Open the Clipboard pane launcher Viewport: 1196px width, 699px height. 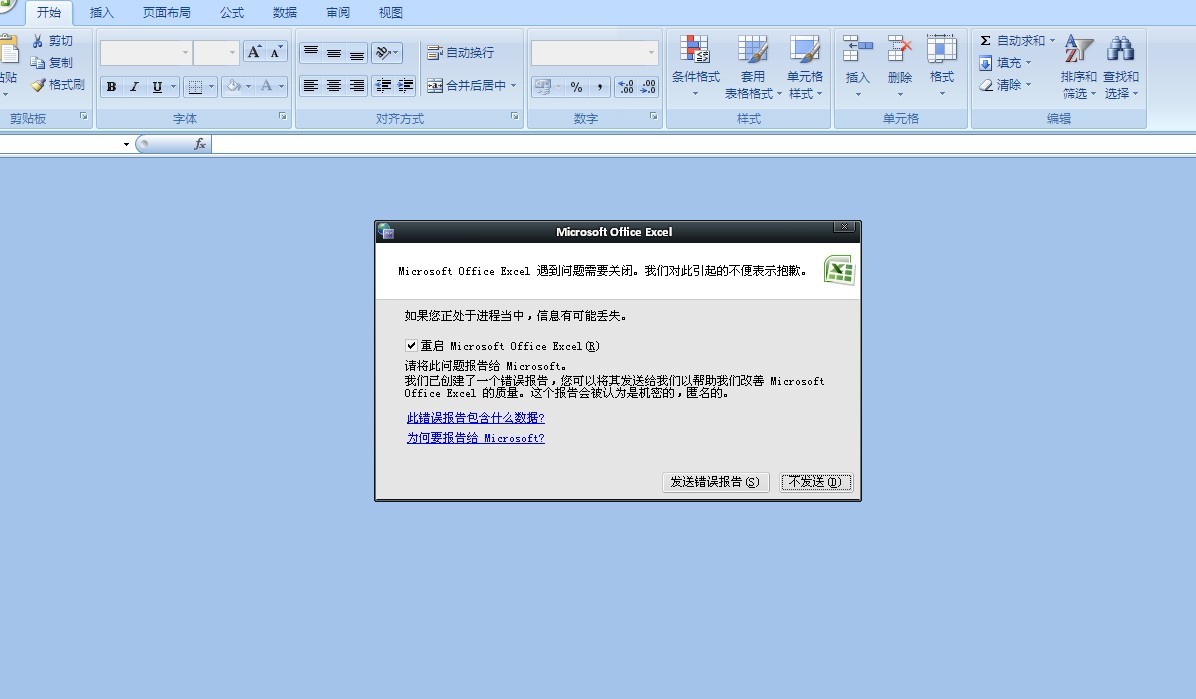click(83, 117)
